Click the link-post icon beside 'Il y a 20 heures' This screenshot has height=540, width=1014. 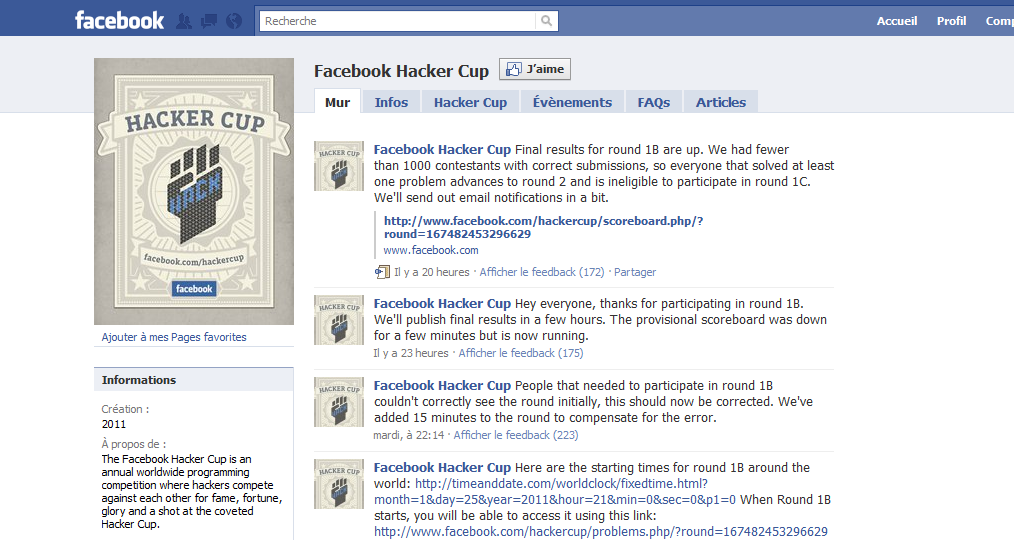click(x=382, y=272)
